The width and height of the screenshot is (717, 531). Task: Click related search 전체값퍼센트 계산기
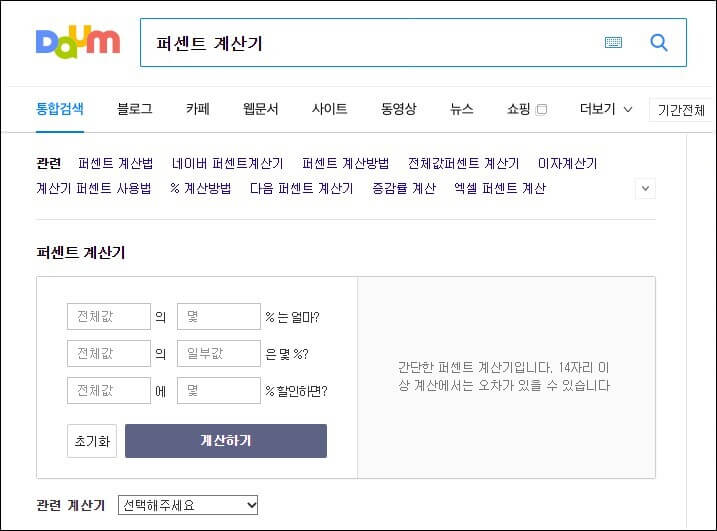pos(464,163)
